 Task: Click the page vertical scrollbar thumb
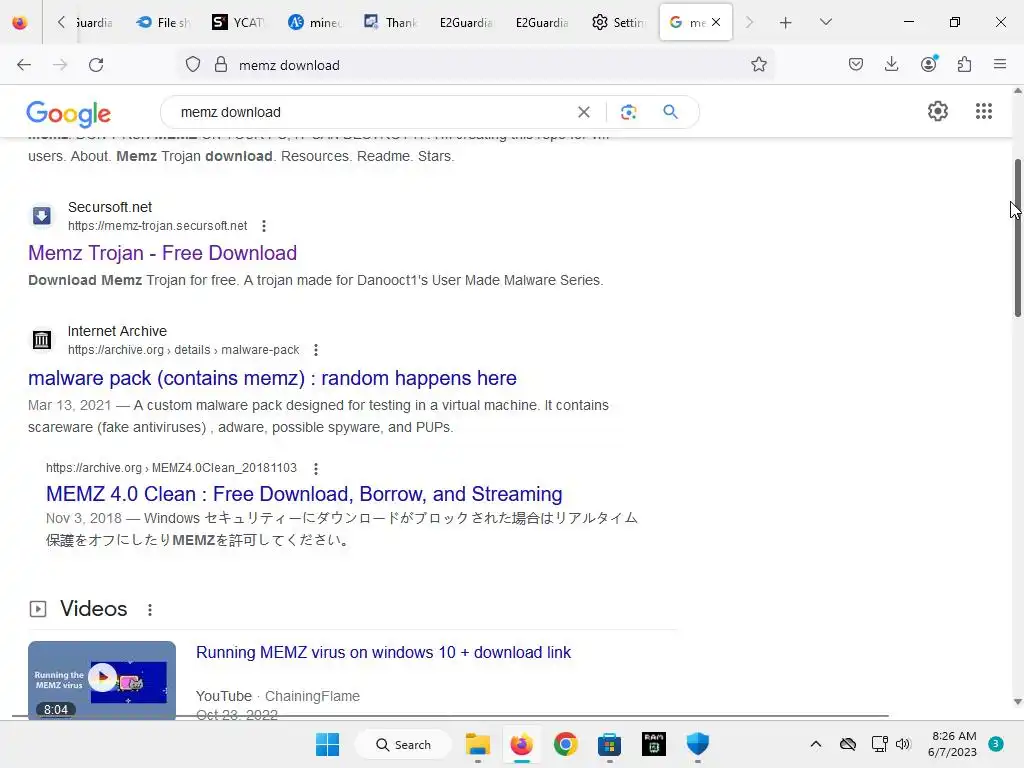click(1017, 238)
